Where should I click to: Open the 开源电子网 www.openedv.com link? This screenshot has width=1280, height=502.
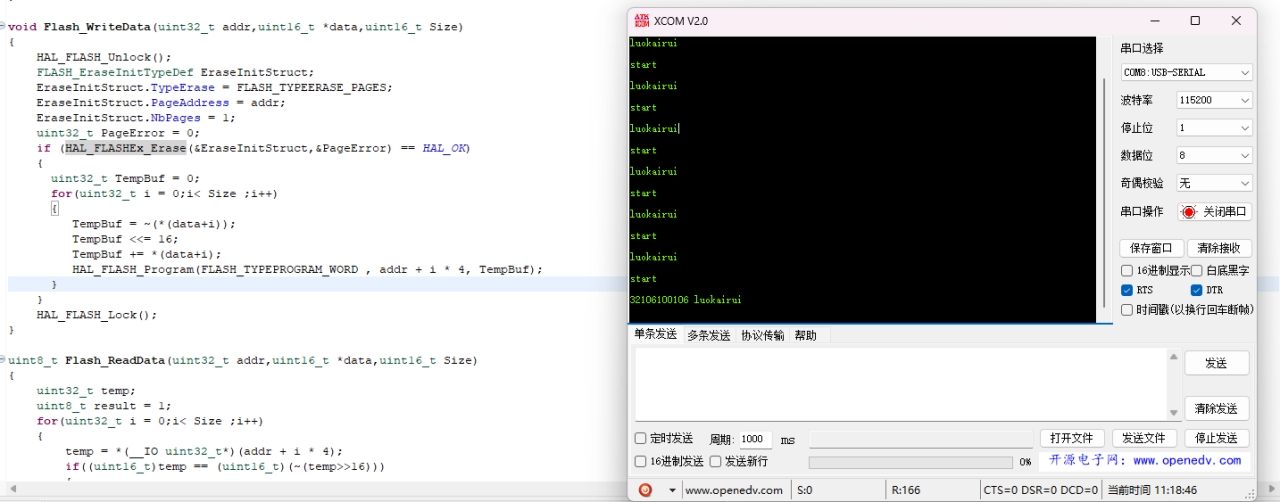pyautogui.click(x=1144, y=461)
